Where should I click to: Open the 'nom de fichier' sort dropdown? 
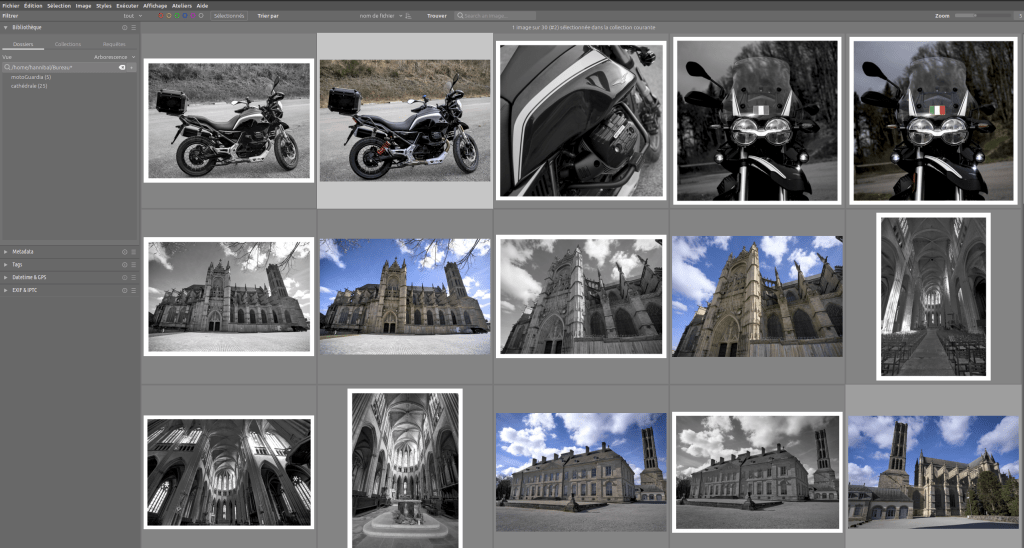point(381,16)
